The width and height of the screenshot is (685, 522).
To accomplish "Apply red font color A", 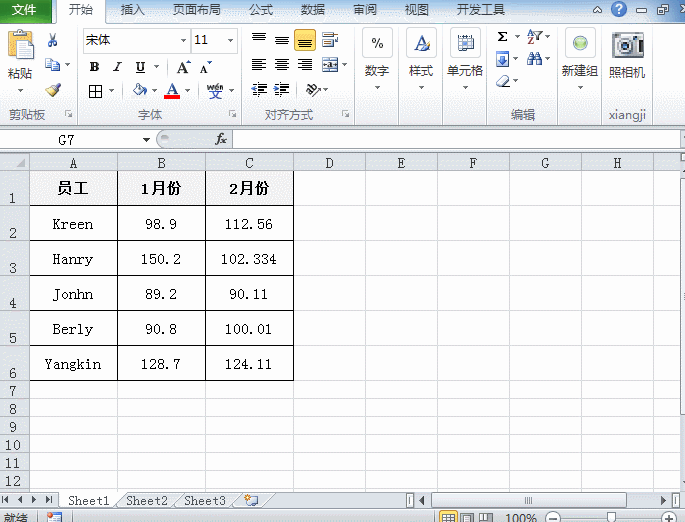I will [x=172, y=90].
